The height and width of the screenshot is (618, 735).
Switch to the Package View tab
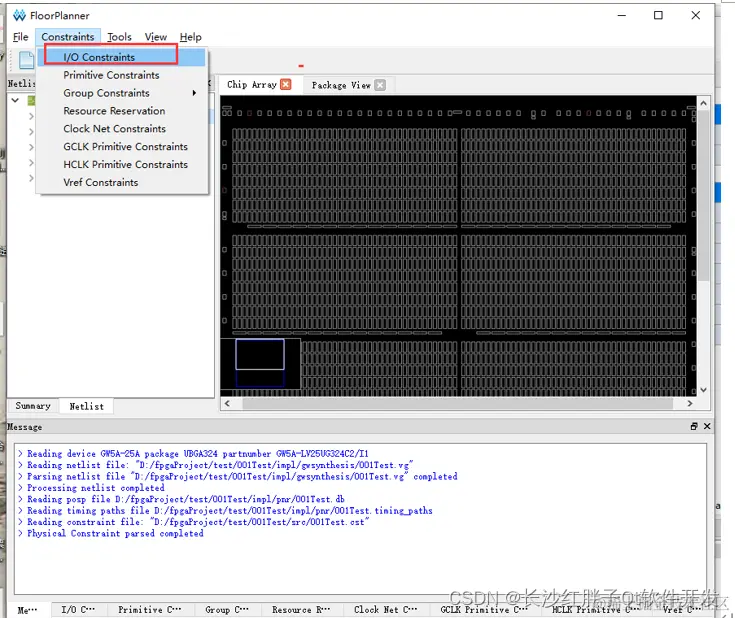pyautogui.click(x=341, y=85)
